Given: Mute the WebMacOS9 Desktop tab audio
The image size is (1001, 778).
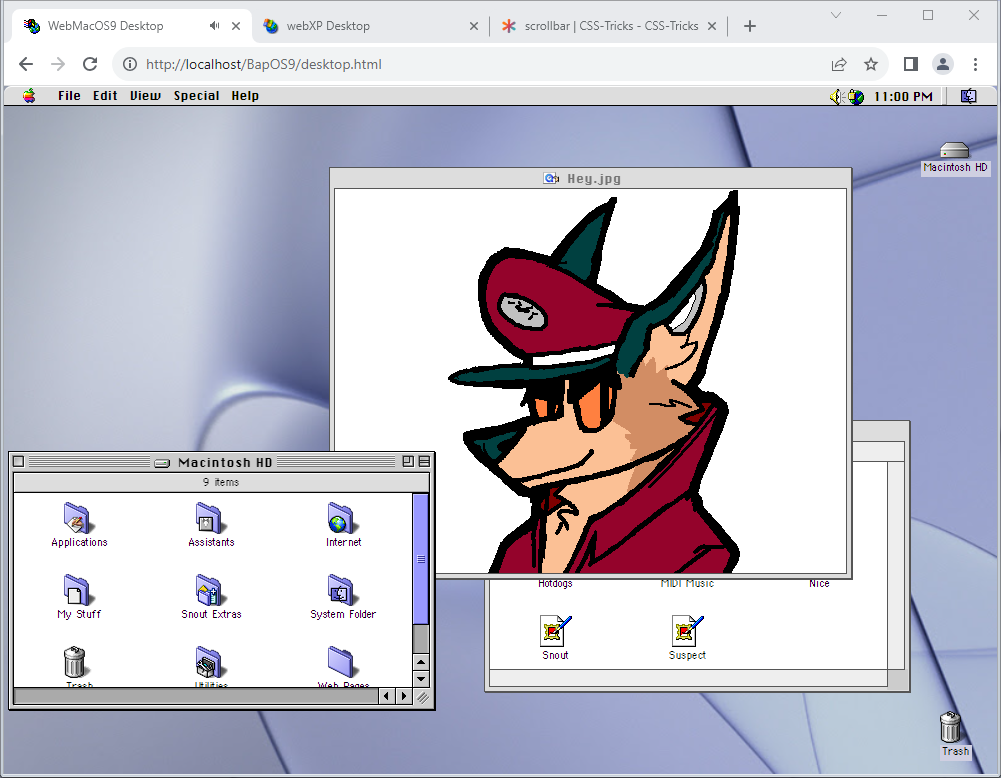Looking at the screenshot, I should 214,26.
